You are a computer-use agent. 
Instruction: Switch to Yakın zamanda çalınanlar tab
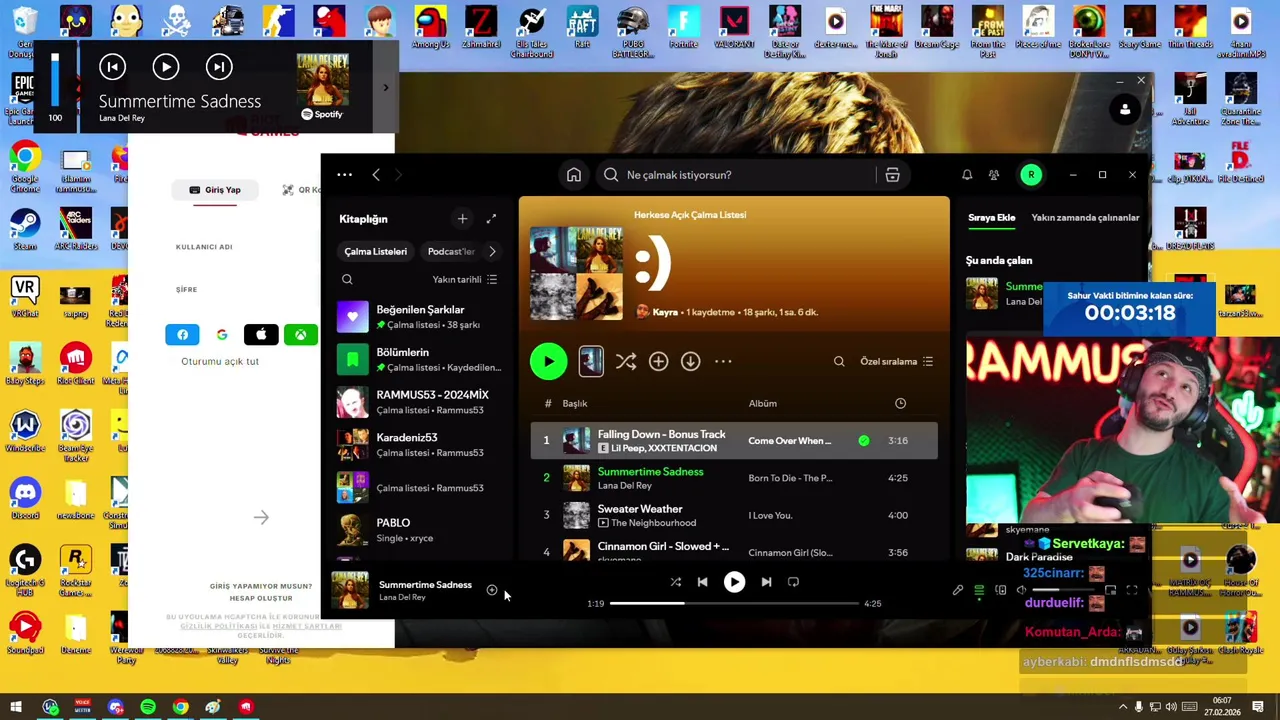click(x=1085, y=218)
